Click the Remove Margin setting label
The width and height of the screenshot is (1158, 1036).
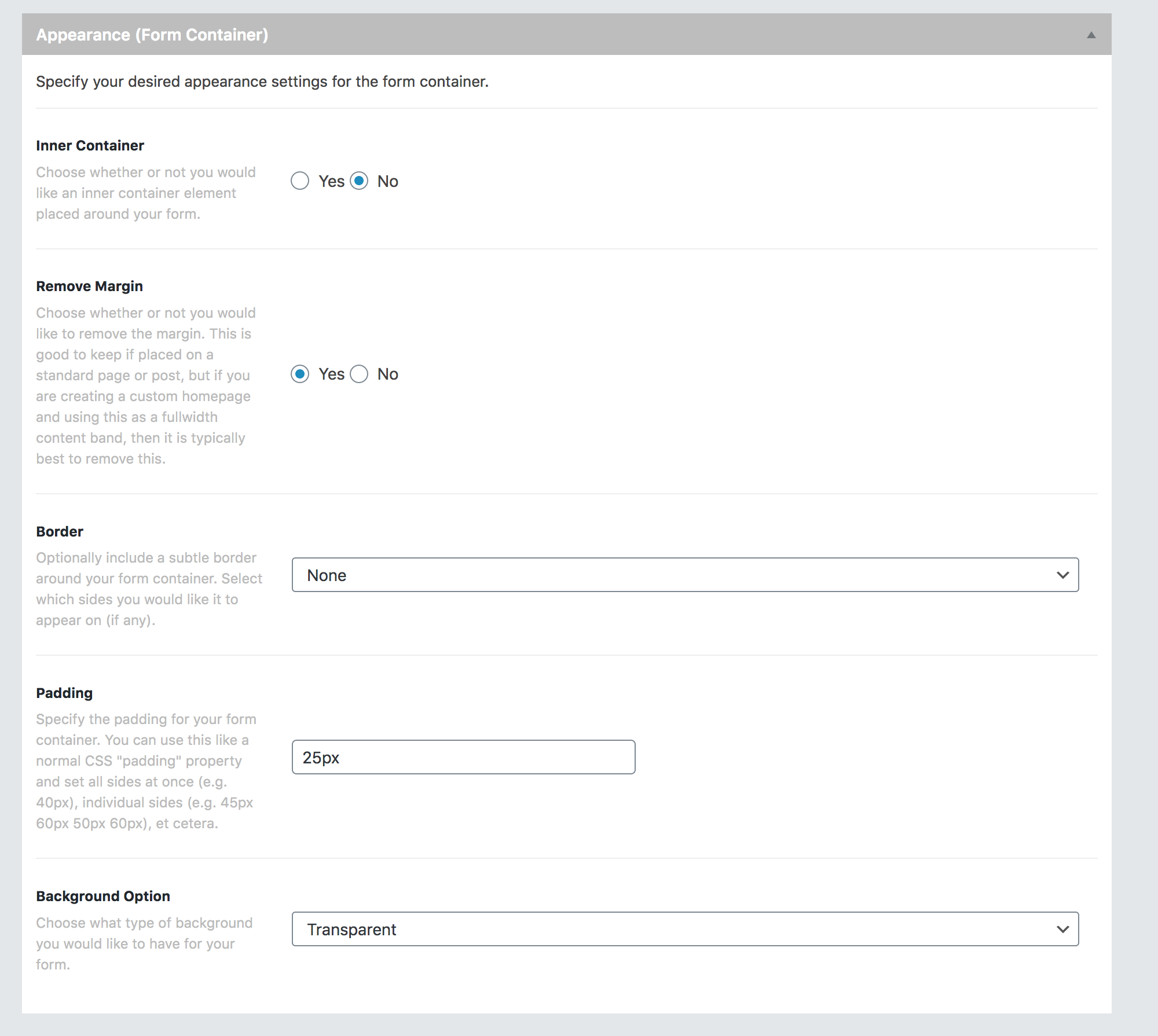89,286
